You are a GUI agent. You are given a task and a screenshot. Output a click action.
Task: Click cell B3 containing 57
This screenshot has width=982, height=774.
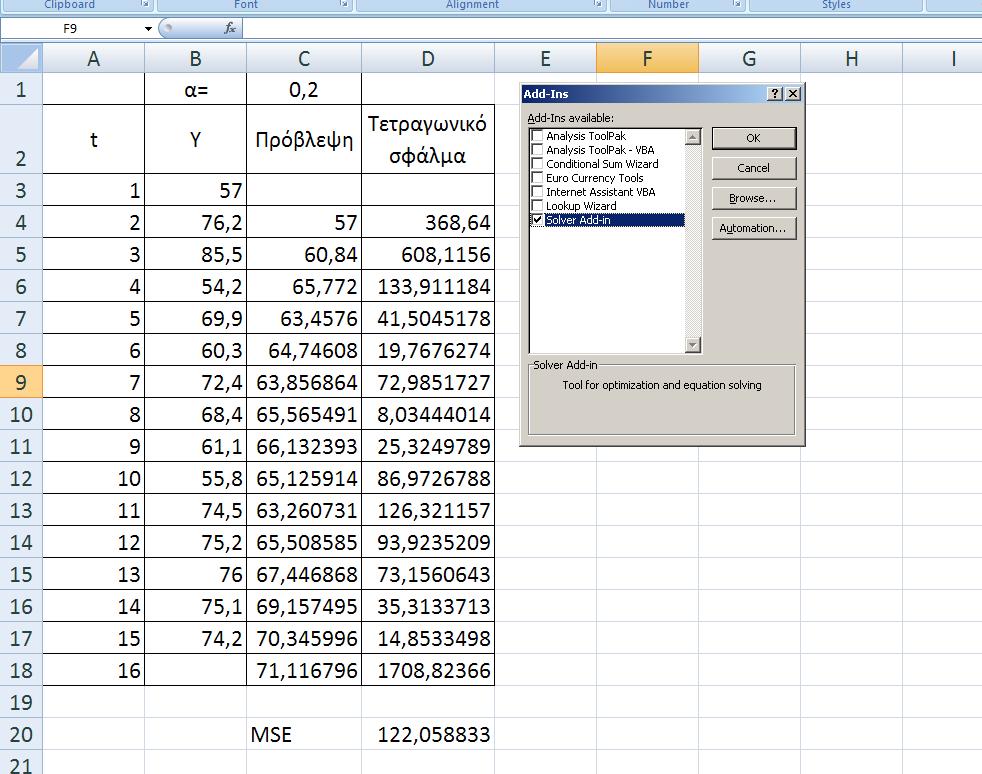pos(195,190)
